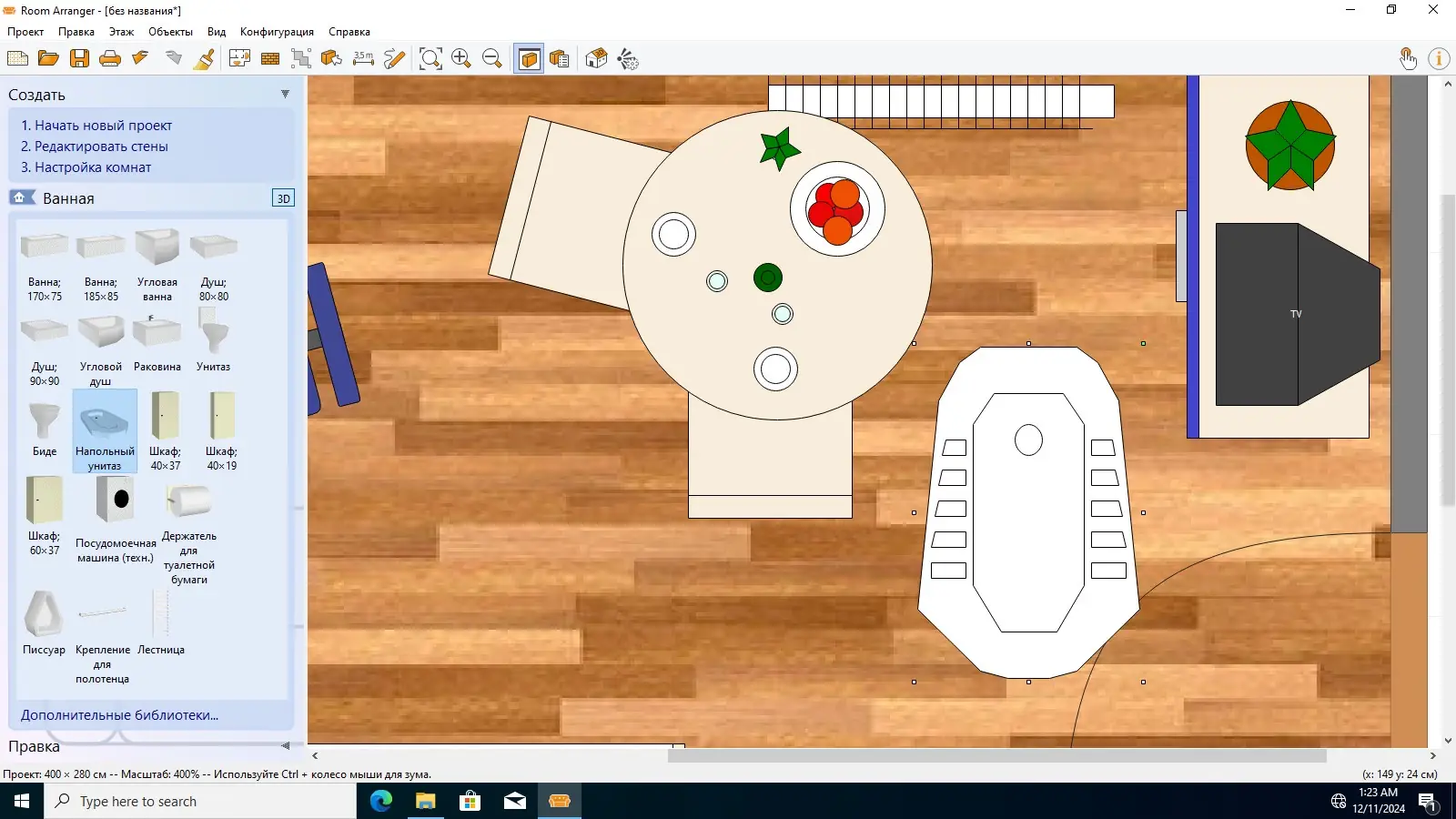Open the Правка menu in the menu bar
1456x819 pixels.
coord(76,32)
